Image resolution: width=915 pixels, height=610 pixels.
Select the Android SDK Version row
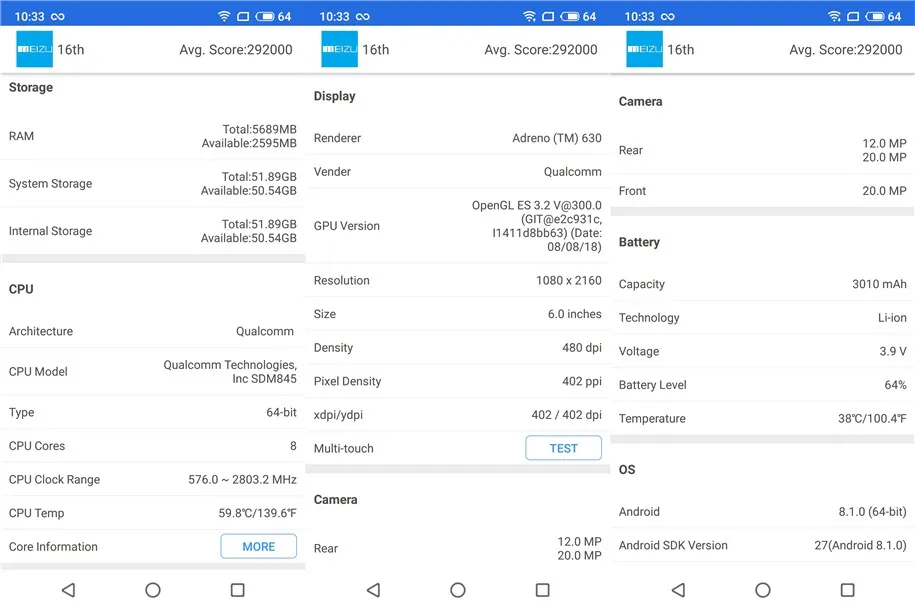pos(762,545)
